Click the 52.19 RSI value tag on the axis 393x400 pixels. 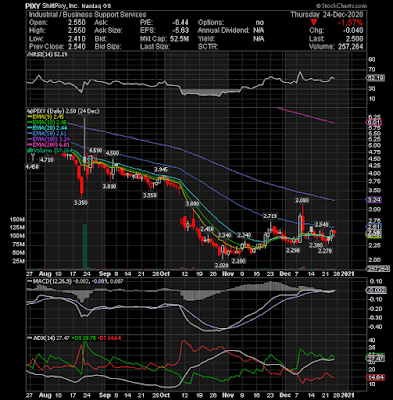[376, 78]
